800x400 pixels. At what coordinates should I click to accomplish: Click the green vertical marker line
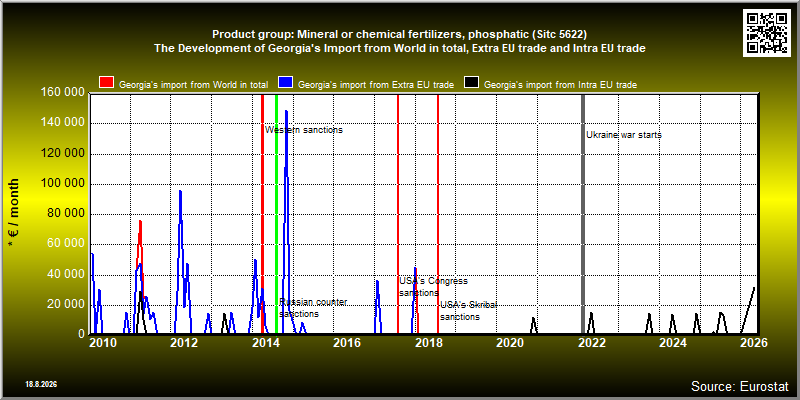(x=277, y=213)
